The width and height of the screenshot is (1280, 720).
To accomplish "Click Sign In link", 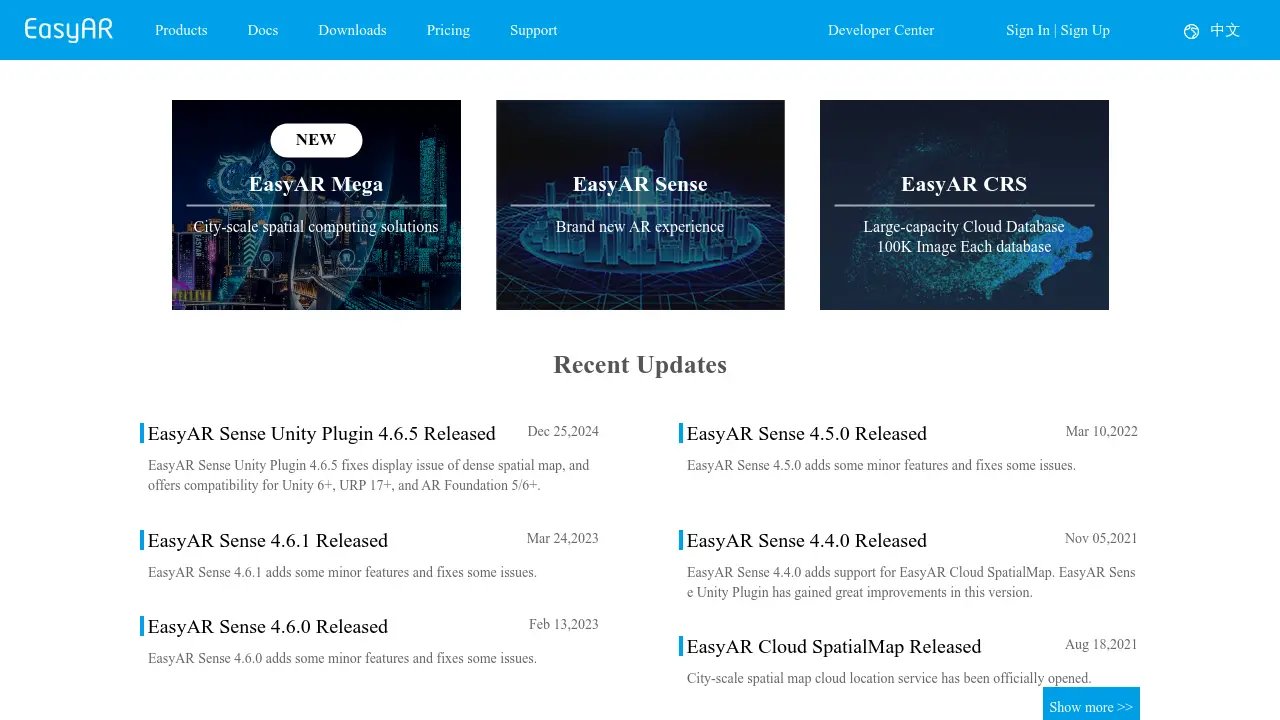I will click(x=1028, y=30).
